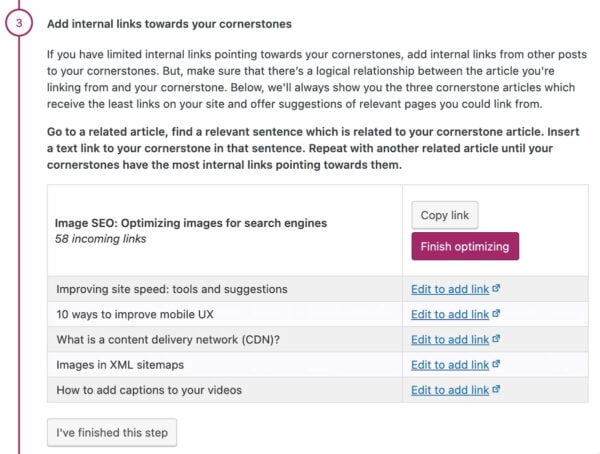Click the Finish optimizing button
Image resolution: width=600 pixels, height=454 pixels.
click(x=465, y=246)
